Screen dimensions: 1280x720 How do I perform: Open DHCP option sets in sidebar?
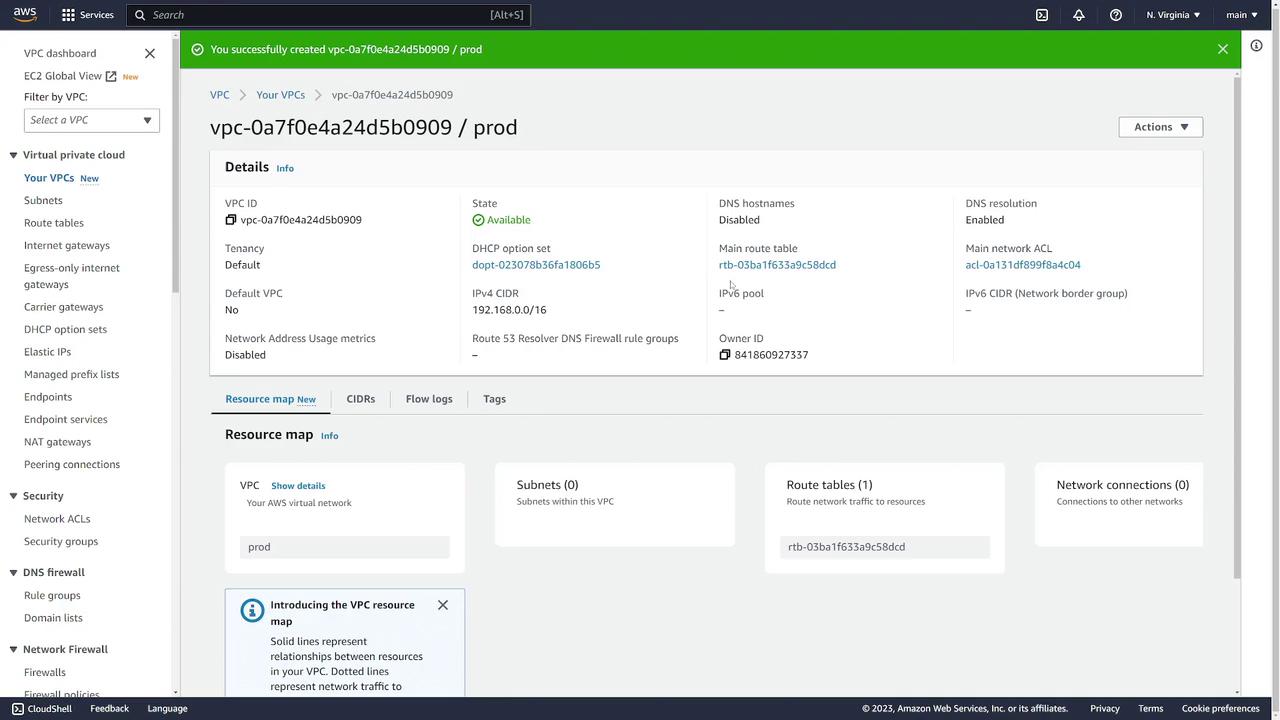65,329
